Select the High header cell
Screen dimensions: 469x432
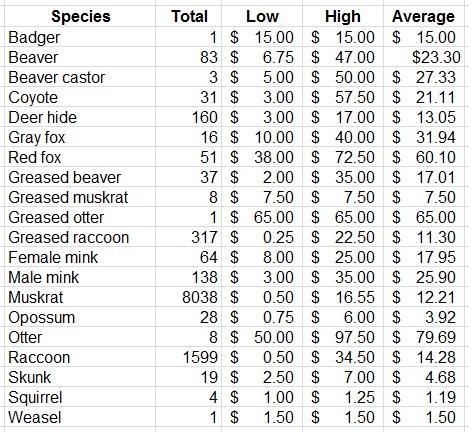[x=343, y=16]
